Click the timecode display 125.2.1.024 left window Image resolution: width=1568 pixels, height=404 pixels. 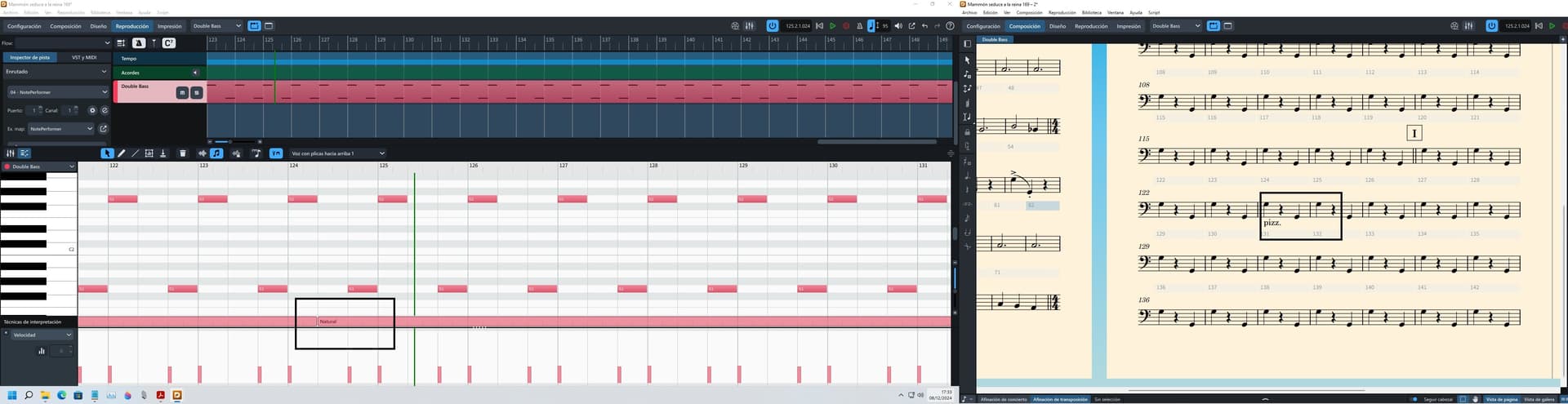(x=797, y=26)
